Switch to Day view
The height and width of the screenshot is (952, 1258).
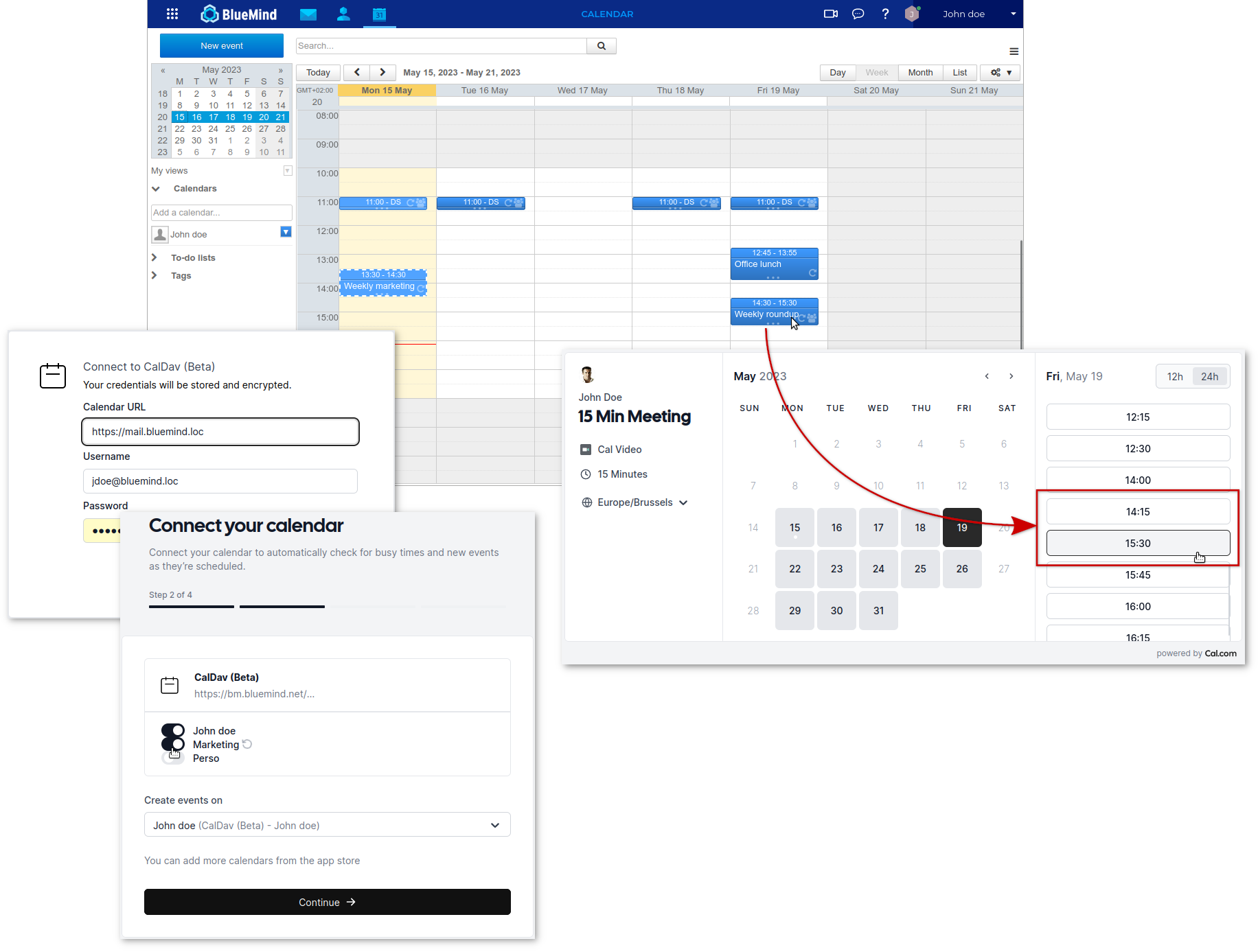[x=837, y=73]
